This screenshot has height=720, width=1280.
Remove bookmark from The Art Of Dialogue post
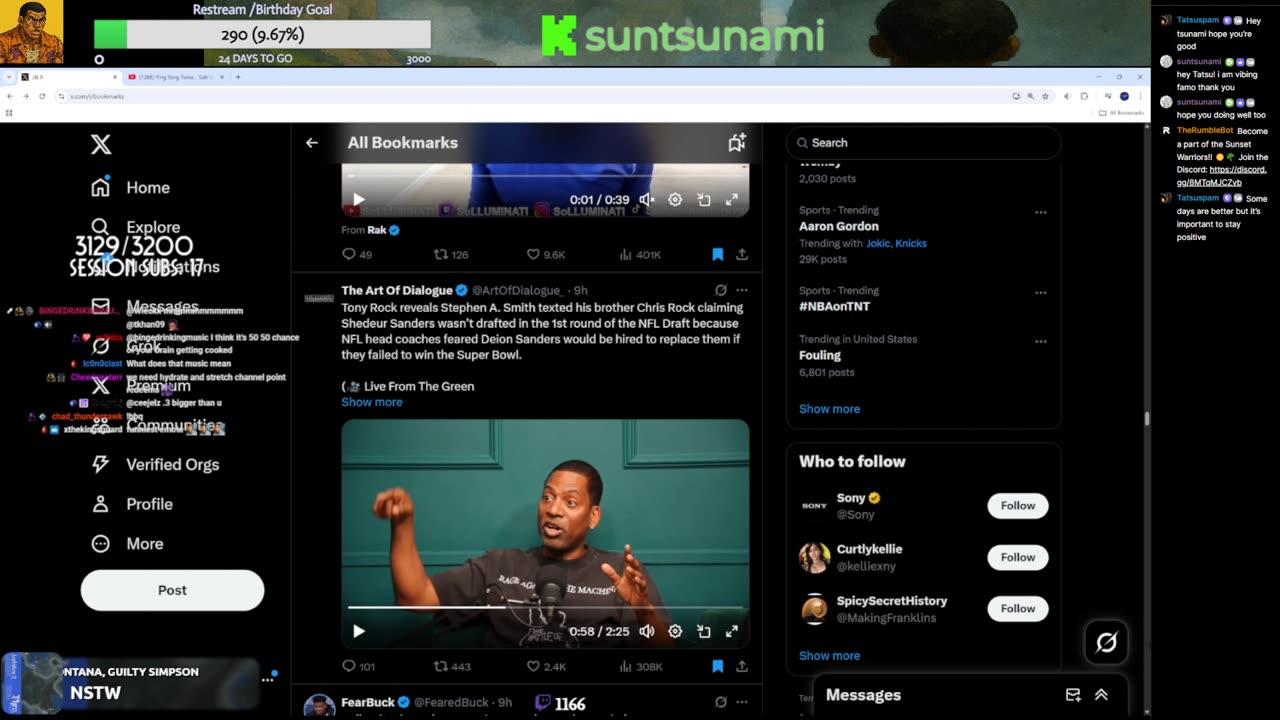pos(717,666)
